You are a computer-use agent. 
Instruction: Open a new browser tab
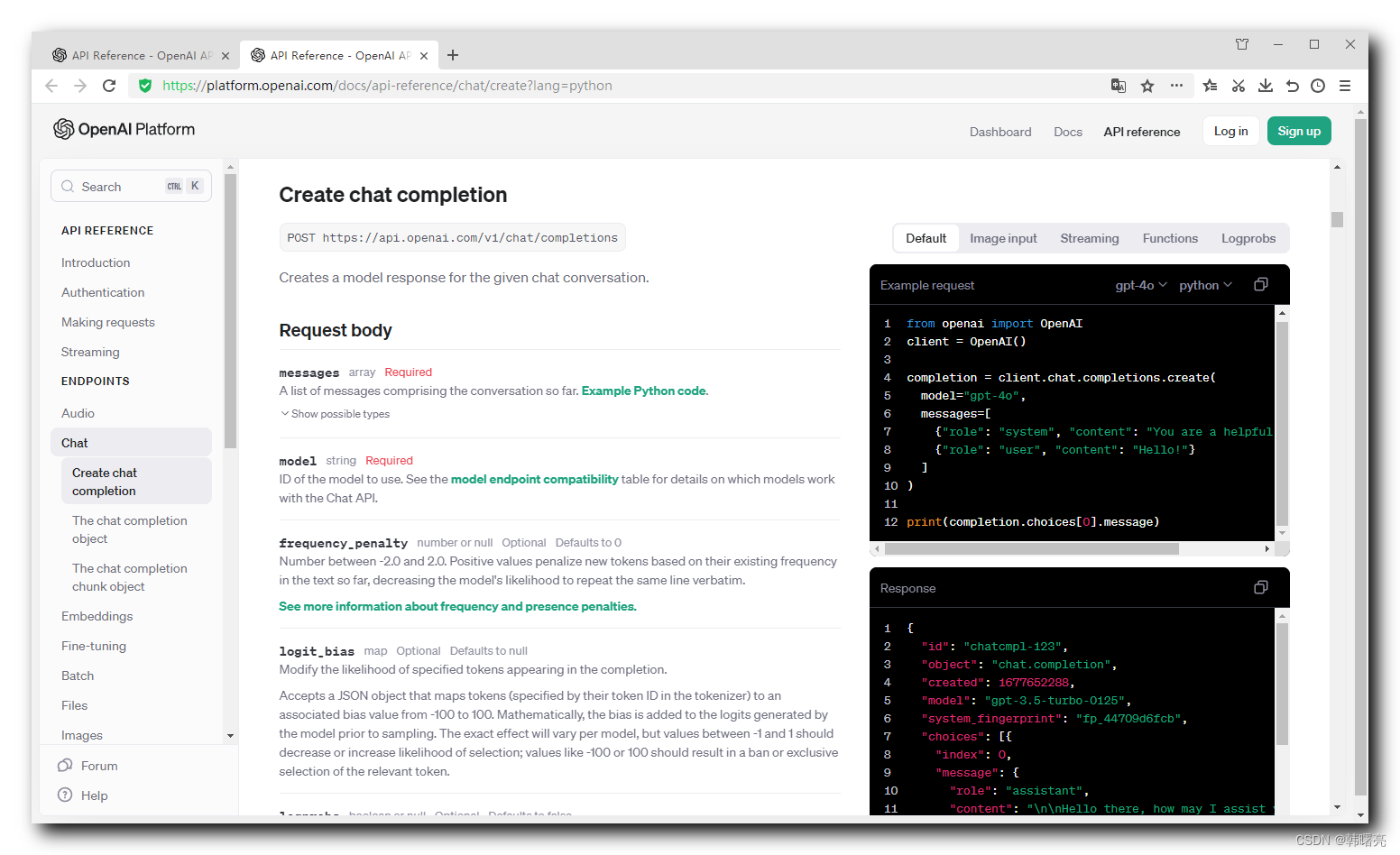coord(453,55)
